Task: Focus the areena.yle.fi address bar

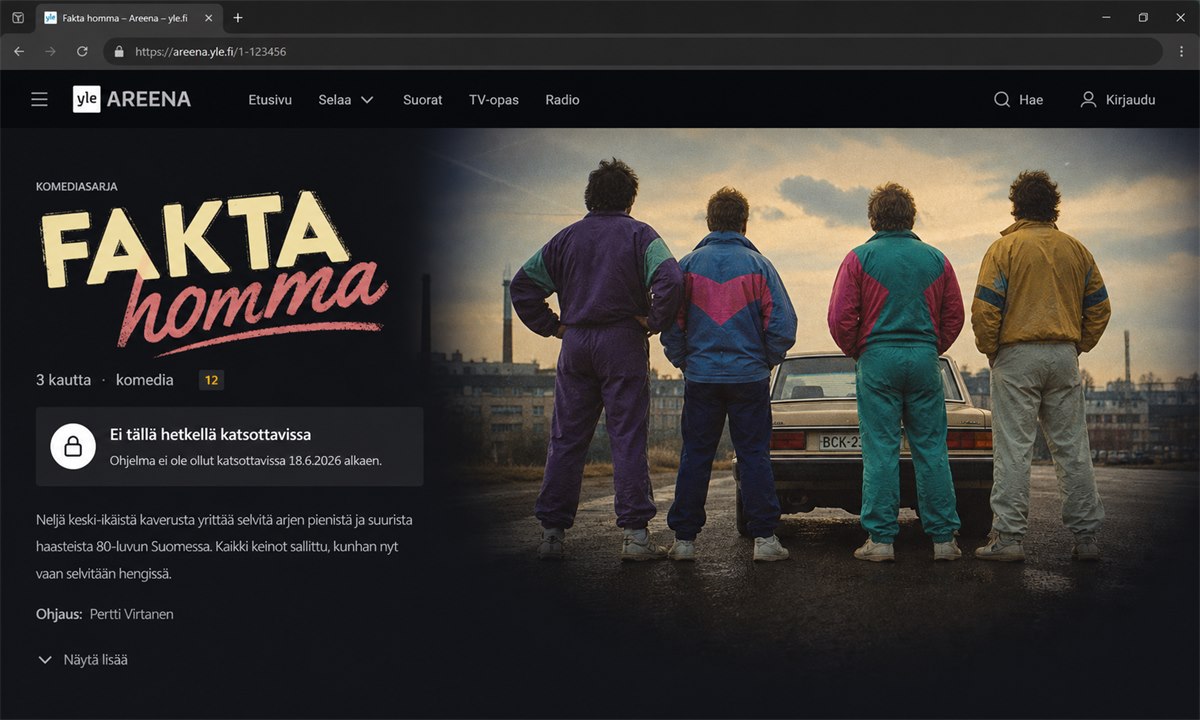Action: 632,51
